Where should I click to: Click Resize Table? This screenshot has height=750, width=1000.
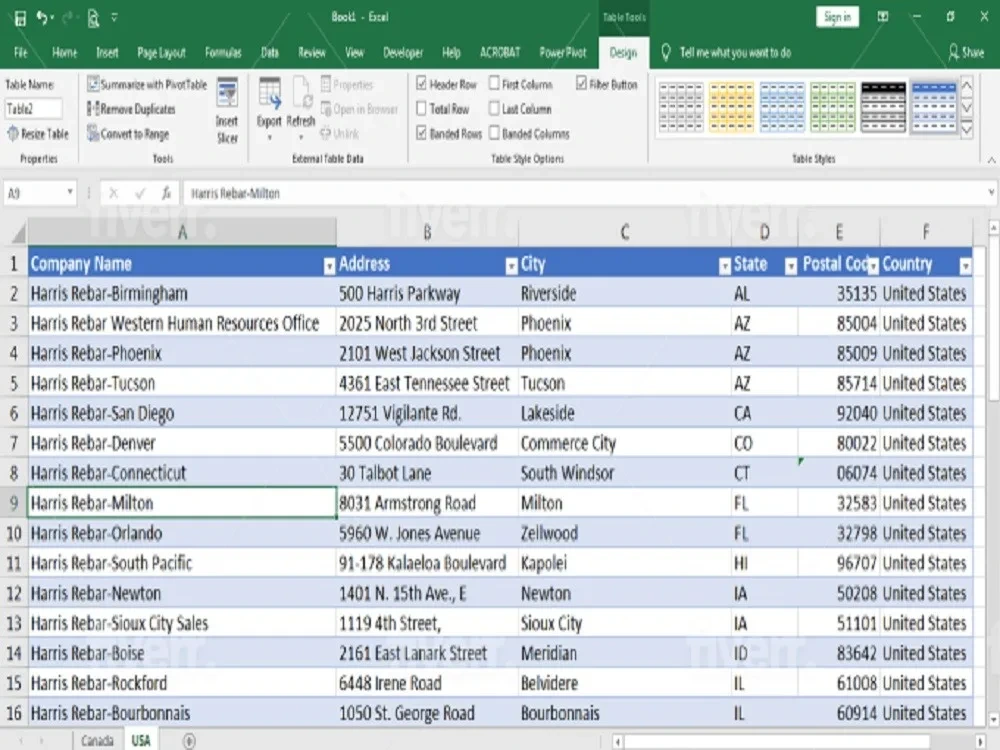tap(38, 133)
